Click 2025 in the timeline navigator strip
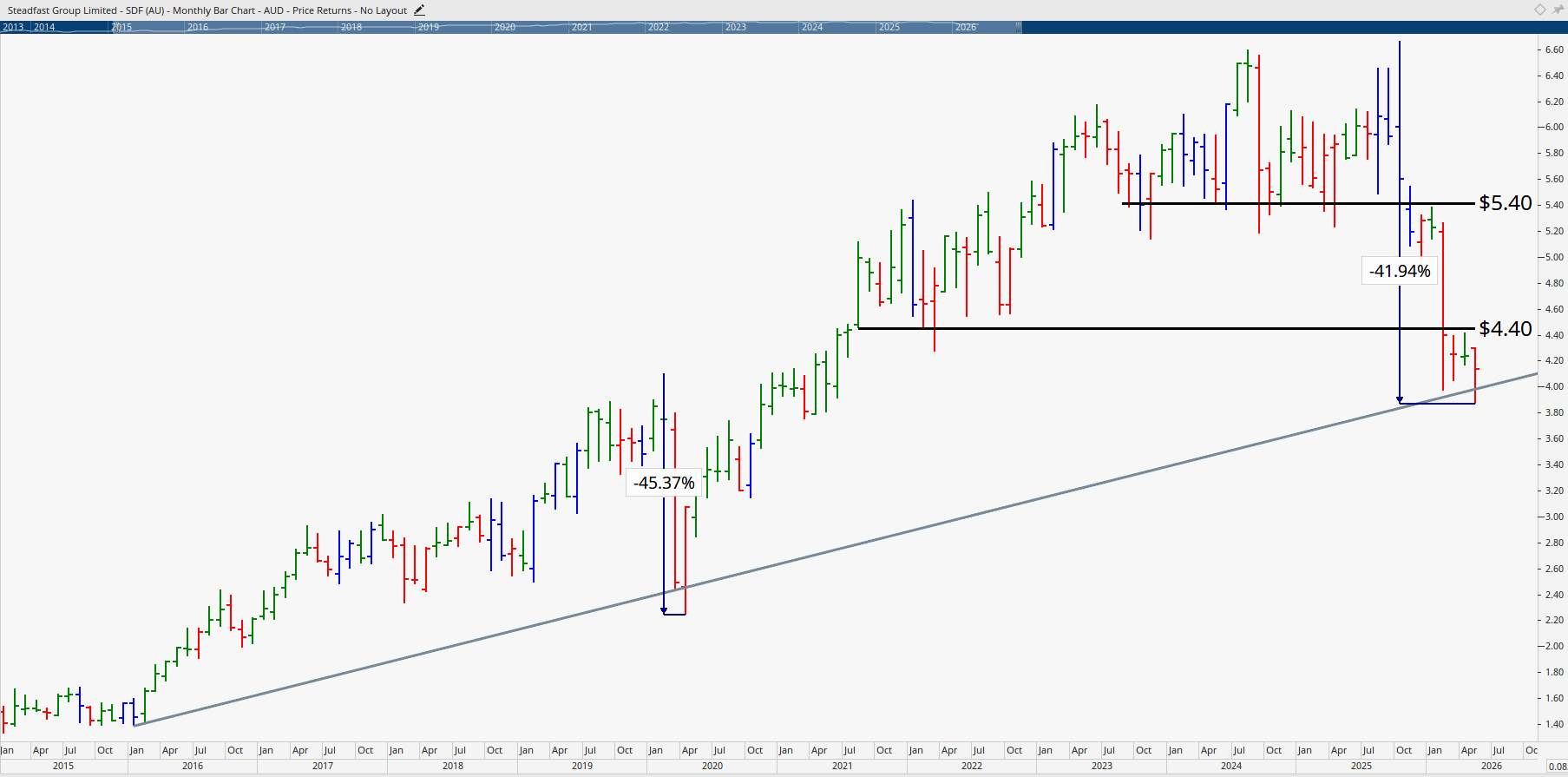 tap(889, 27)
